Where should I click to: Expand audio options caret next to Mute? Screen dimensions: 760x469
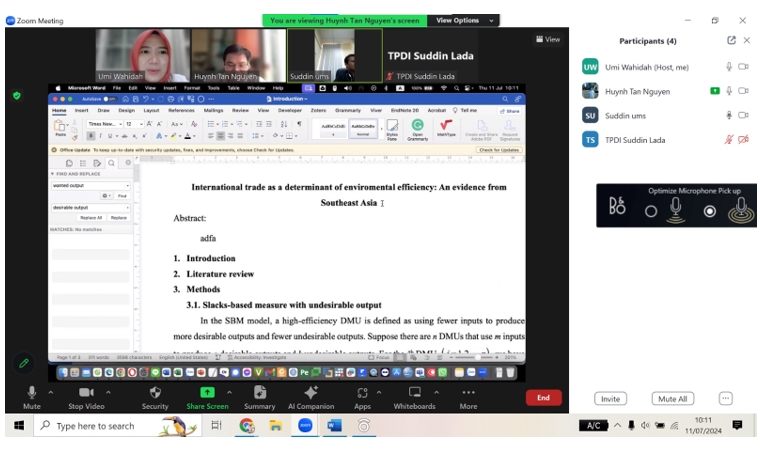click(51, 392)
